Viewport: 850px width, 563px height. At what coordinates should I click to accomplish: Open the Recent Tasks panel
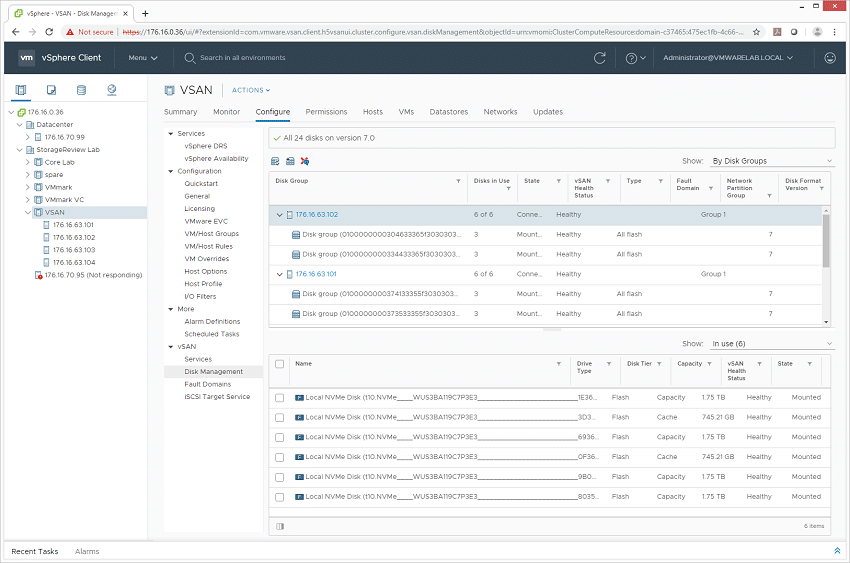click(x=35, y=551)
